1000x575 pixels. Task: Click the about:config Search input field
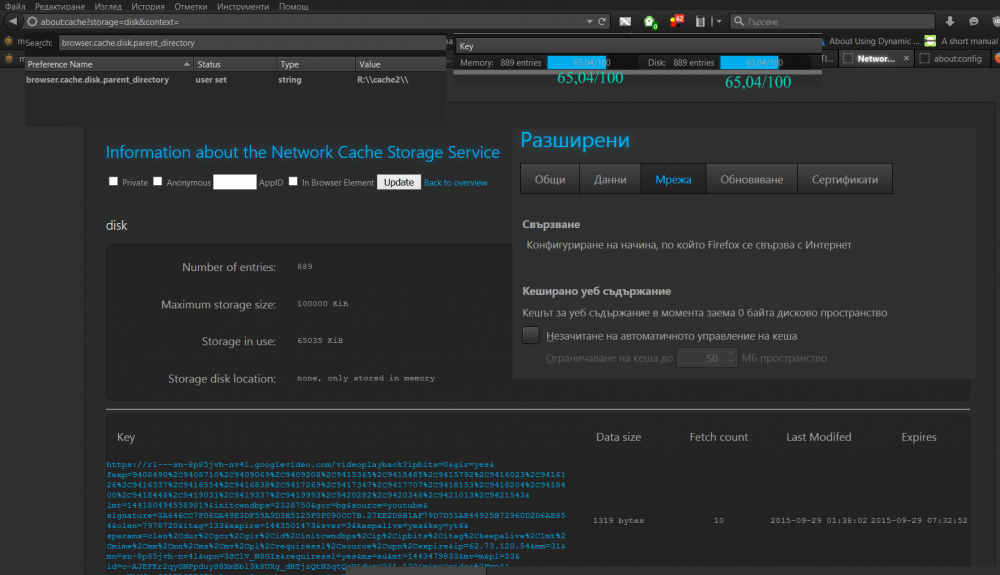coord(252,43)
